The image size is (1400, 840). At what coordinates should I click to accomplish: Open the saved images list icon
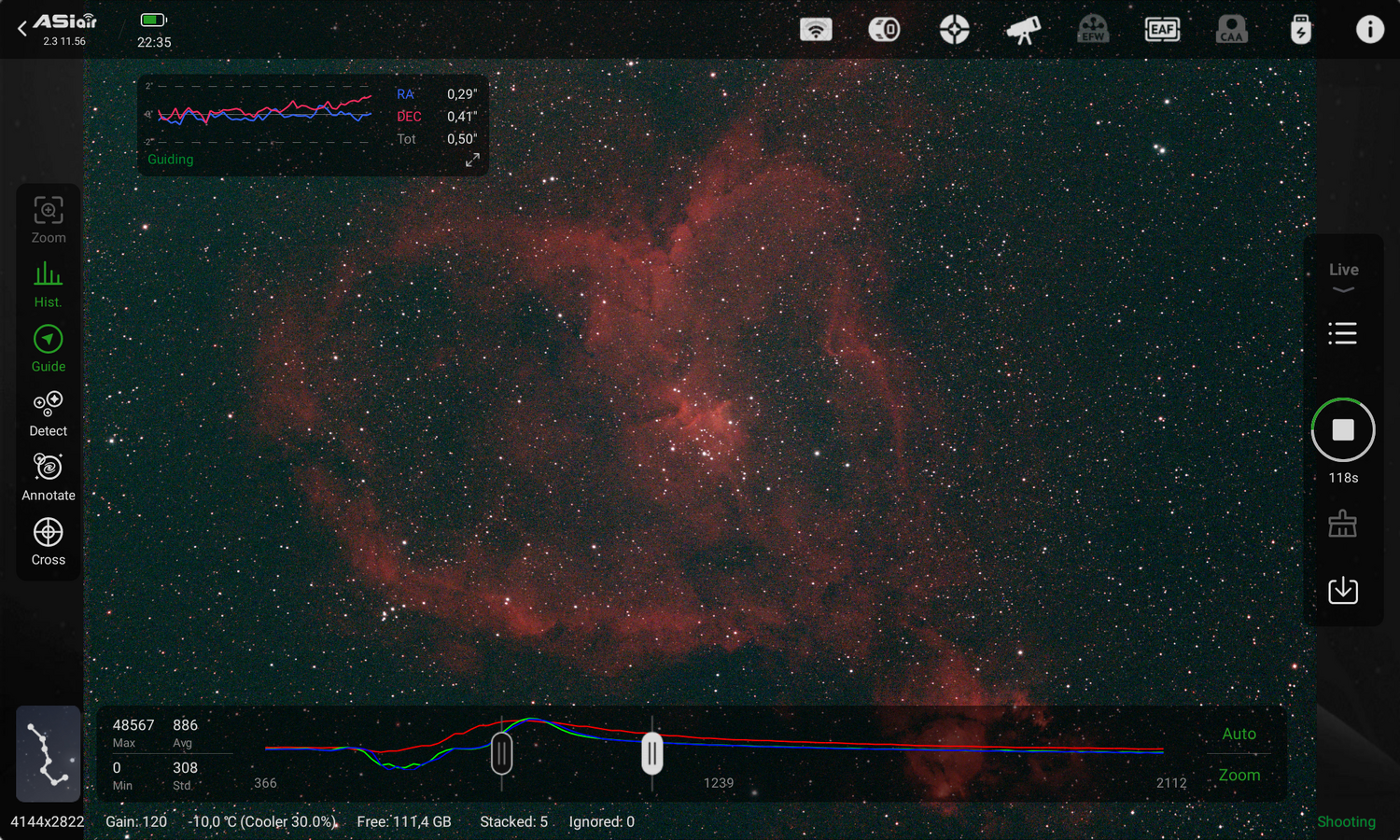[x=1342, y=333]
